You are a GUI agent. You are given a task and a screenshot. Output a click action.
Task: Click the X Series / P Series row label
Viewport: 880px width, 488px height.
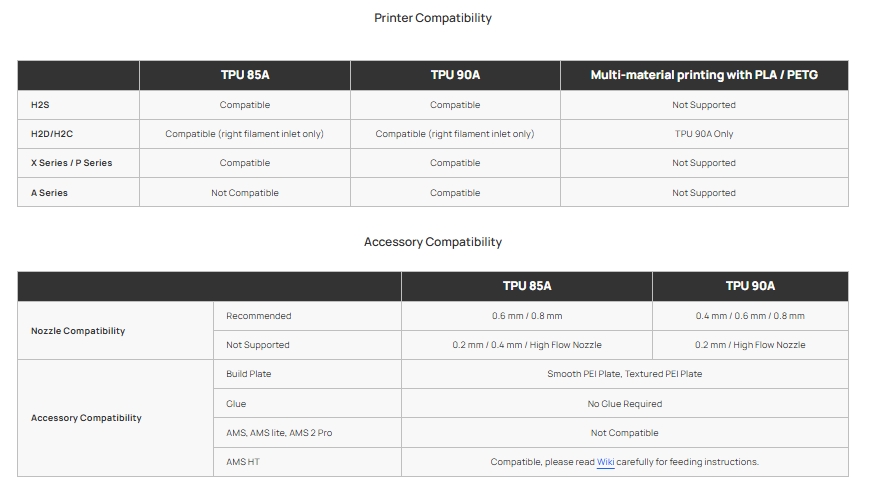pos(71,163)
